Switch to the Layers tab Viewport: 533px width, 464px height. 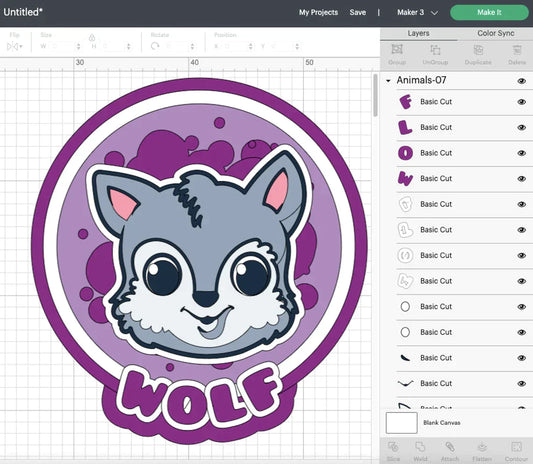418,33
